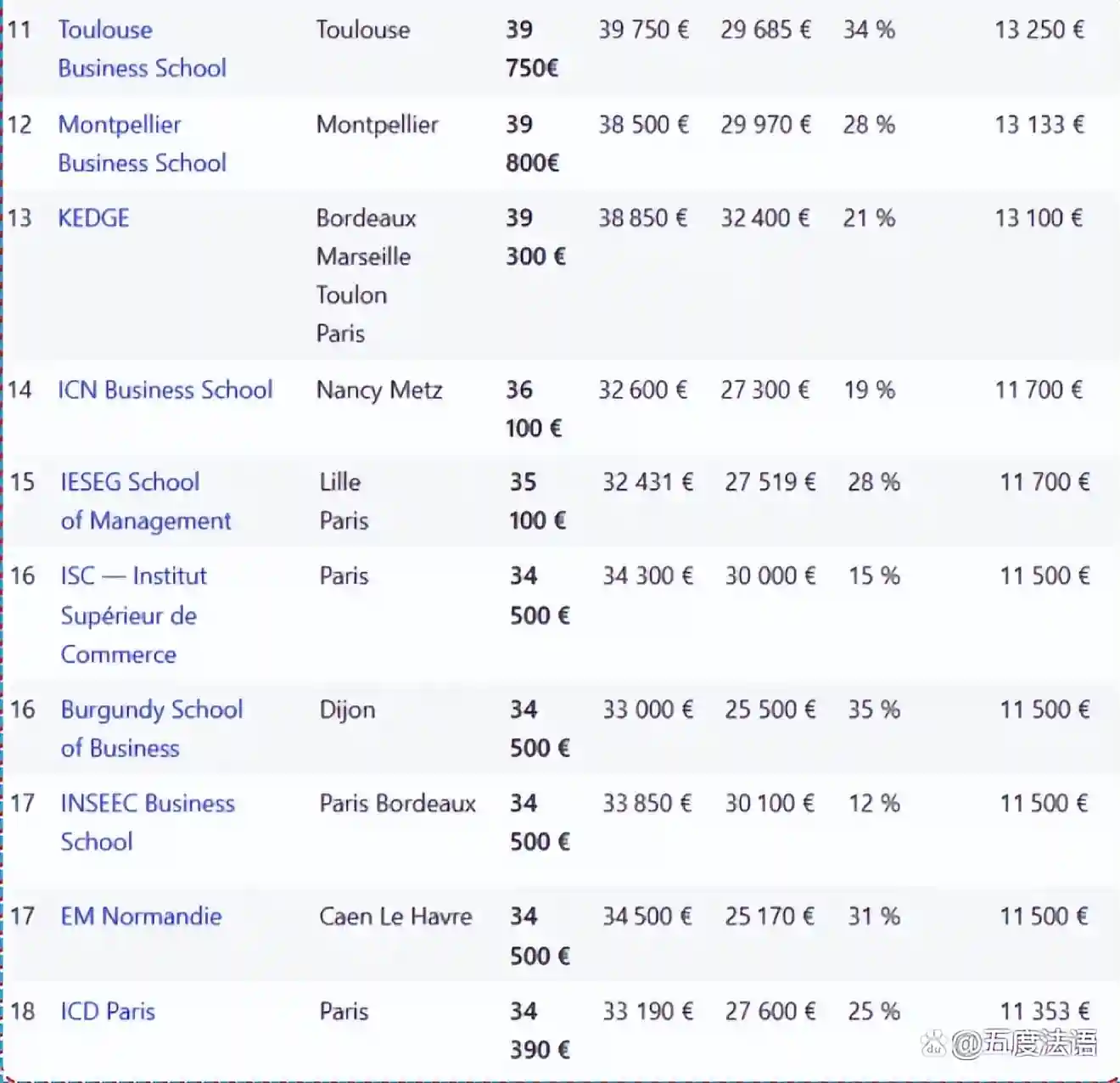
Task: Click the Montpellier Business School link
Action: point(141,143)
